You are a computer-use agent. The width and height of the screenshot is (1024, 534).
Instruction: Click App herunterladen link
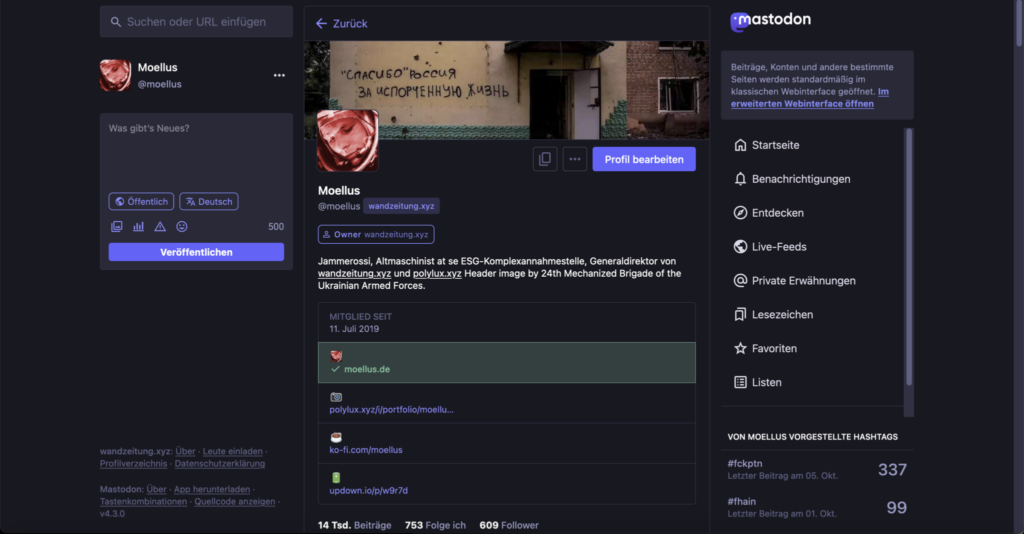212,489
